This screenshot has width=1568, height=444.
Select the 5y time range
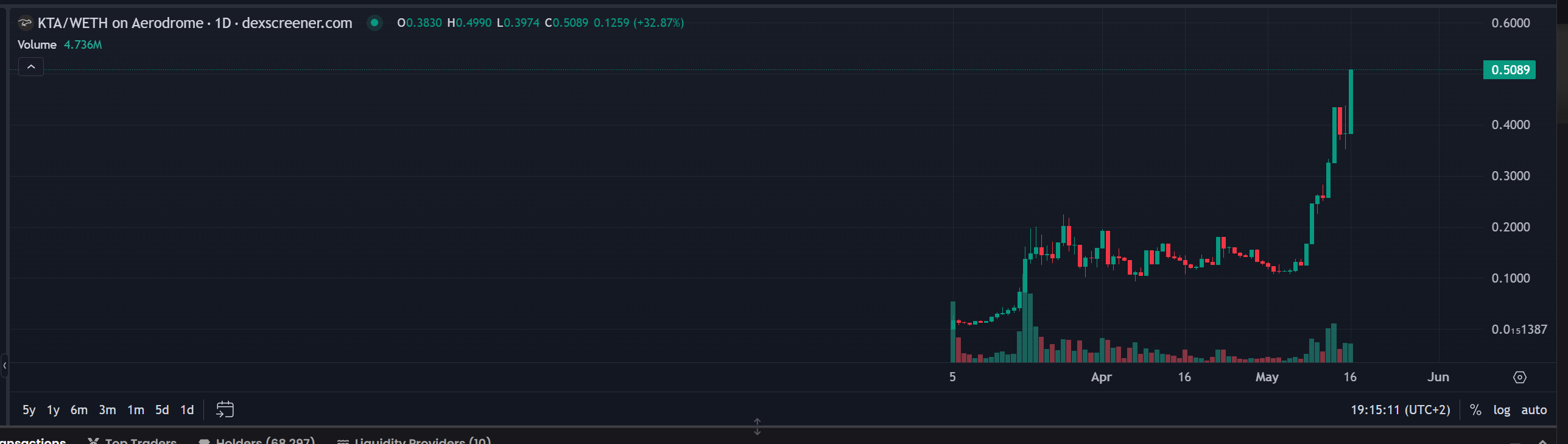[x=29, y=410]
